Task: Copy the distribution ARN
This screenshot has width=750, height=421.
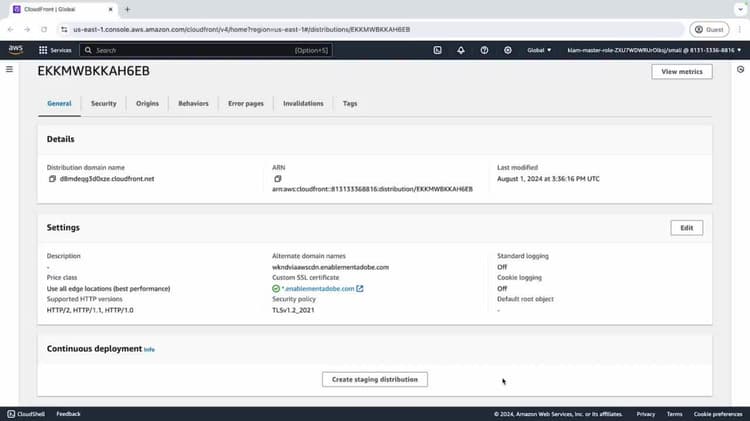Action: [x=277, y=179]
